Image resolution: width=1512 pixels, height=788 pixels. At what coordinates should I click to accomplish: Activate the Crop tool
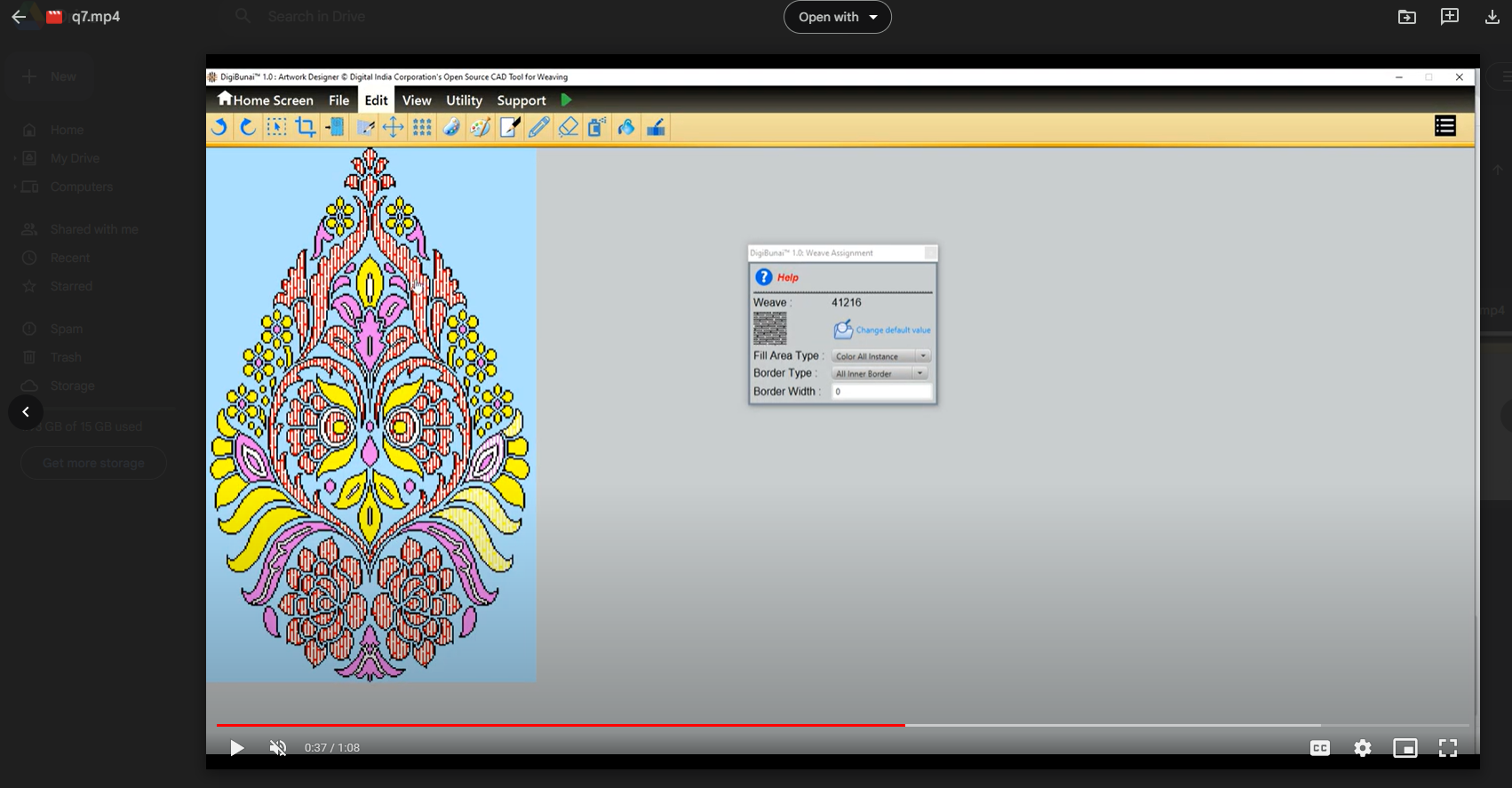(x=306, y=127)
